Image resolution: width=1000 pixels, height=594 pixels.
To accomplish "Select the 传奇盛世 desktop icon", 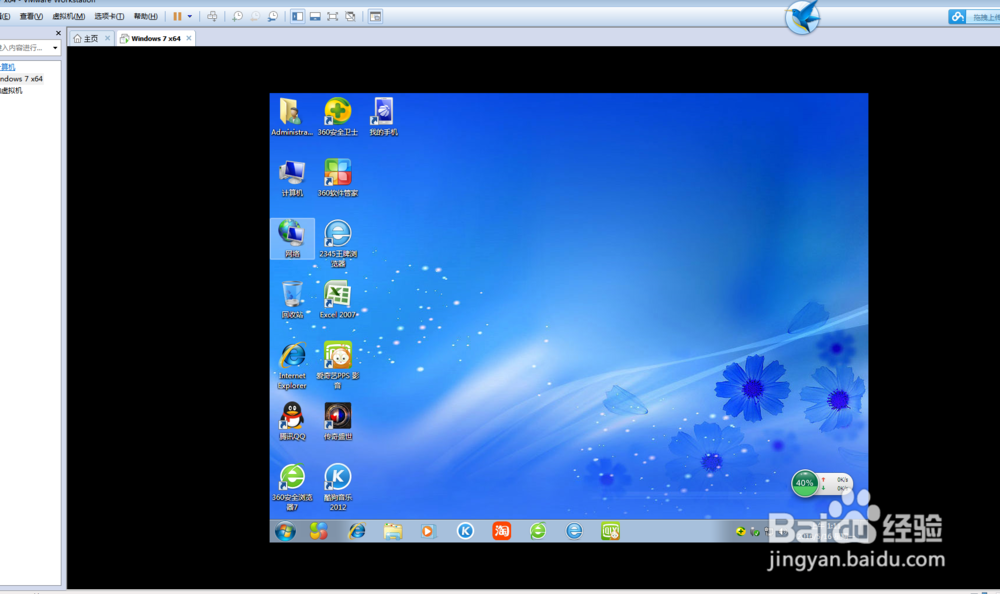I will coord(337,421).
